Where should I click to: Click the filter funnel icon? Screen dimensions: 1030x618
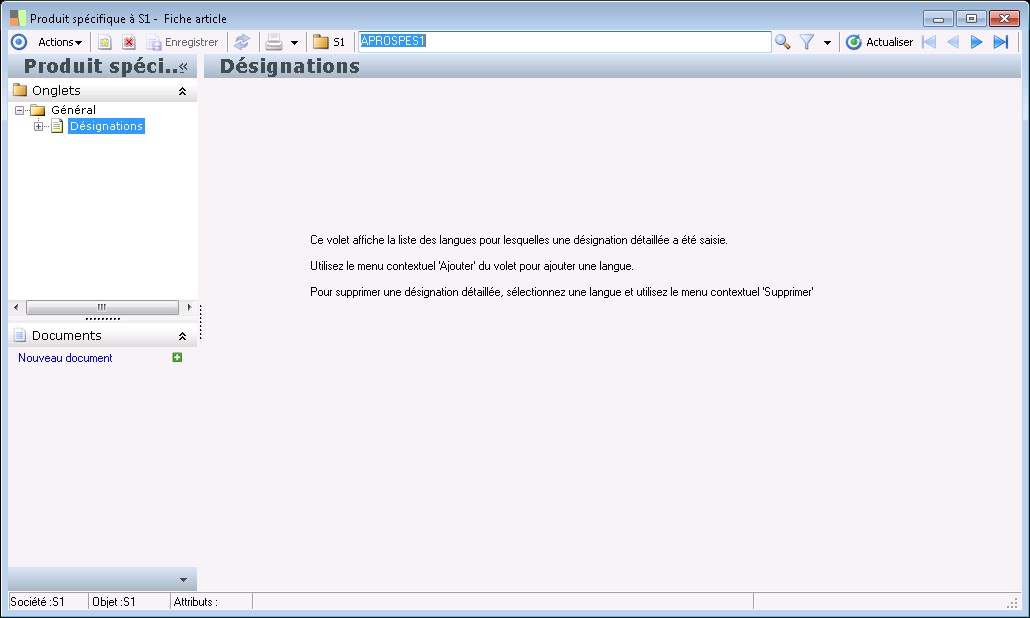(x=807, y=42)
